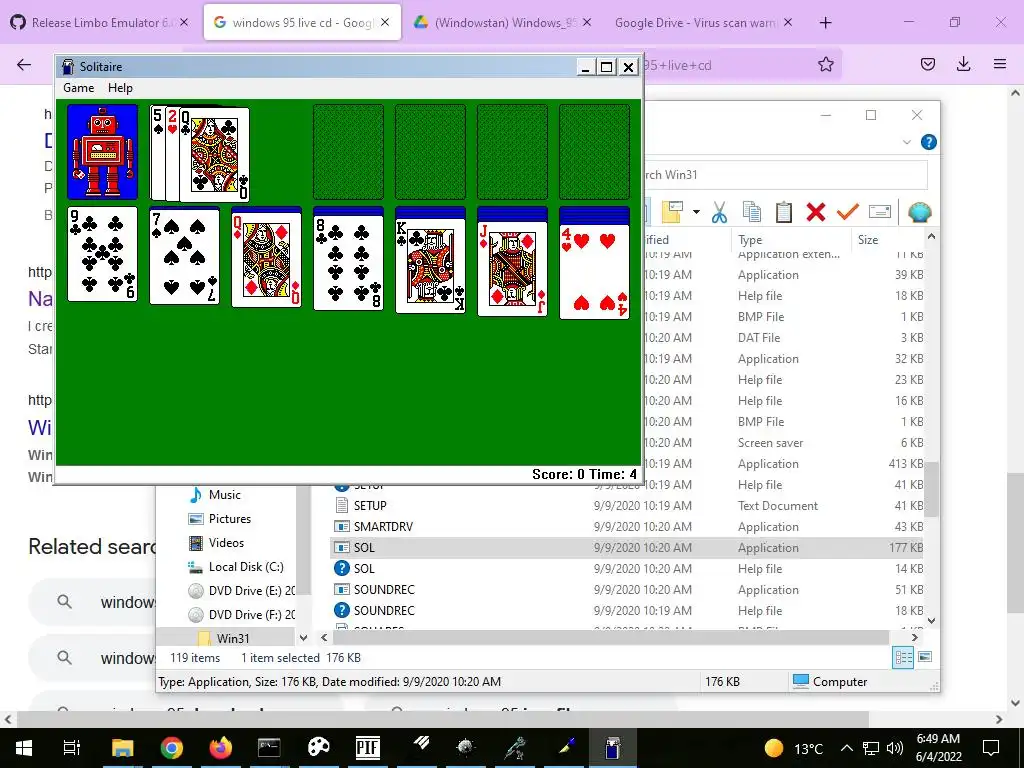This screenshot has width=1024, height=768.
Task: Bookmark this page with the star icon
Action: 825,64
